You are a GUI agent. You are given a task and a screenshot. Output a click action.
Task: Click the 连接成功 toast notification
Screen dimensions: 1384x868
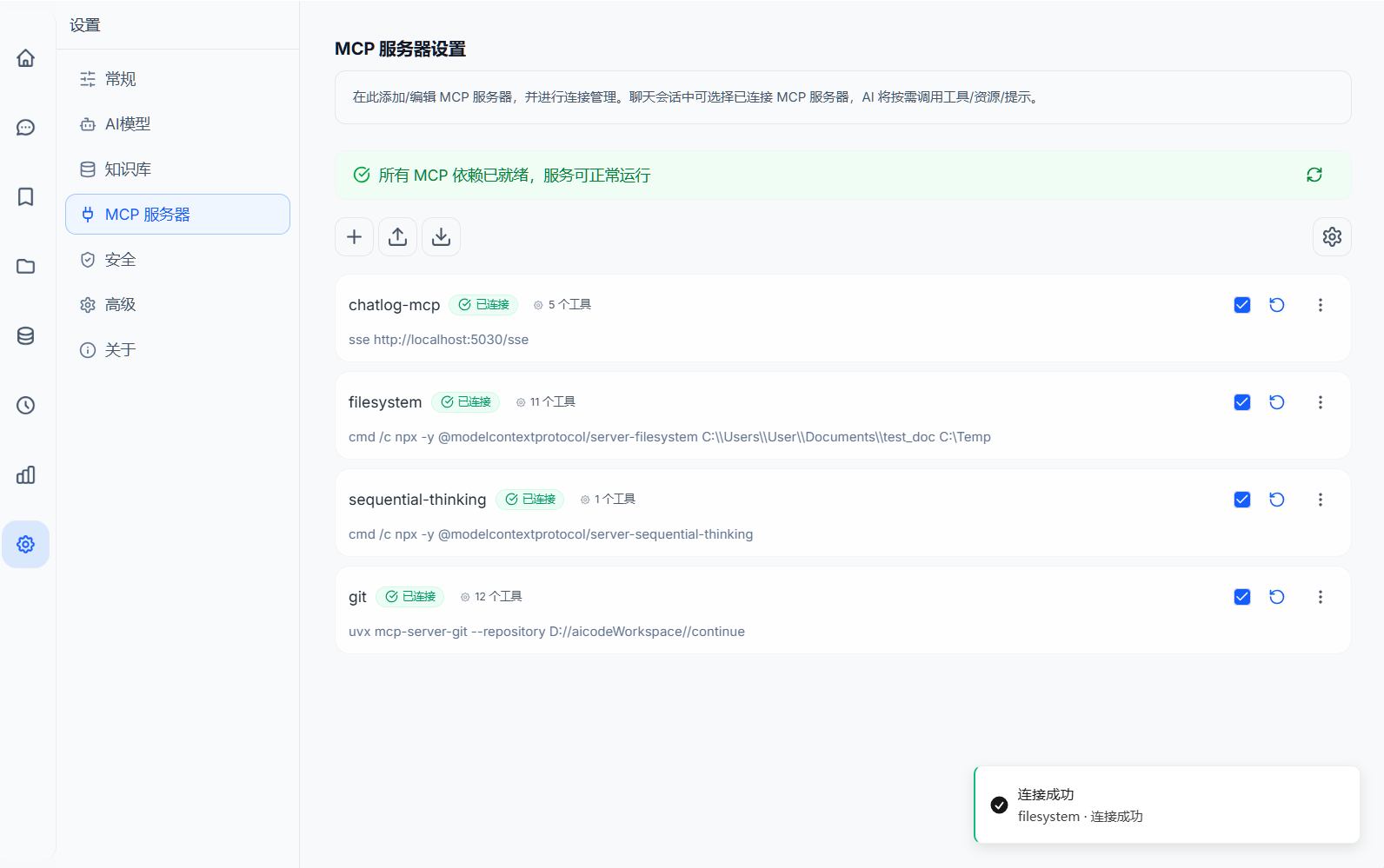[x=1166, y=805]
